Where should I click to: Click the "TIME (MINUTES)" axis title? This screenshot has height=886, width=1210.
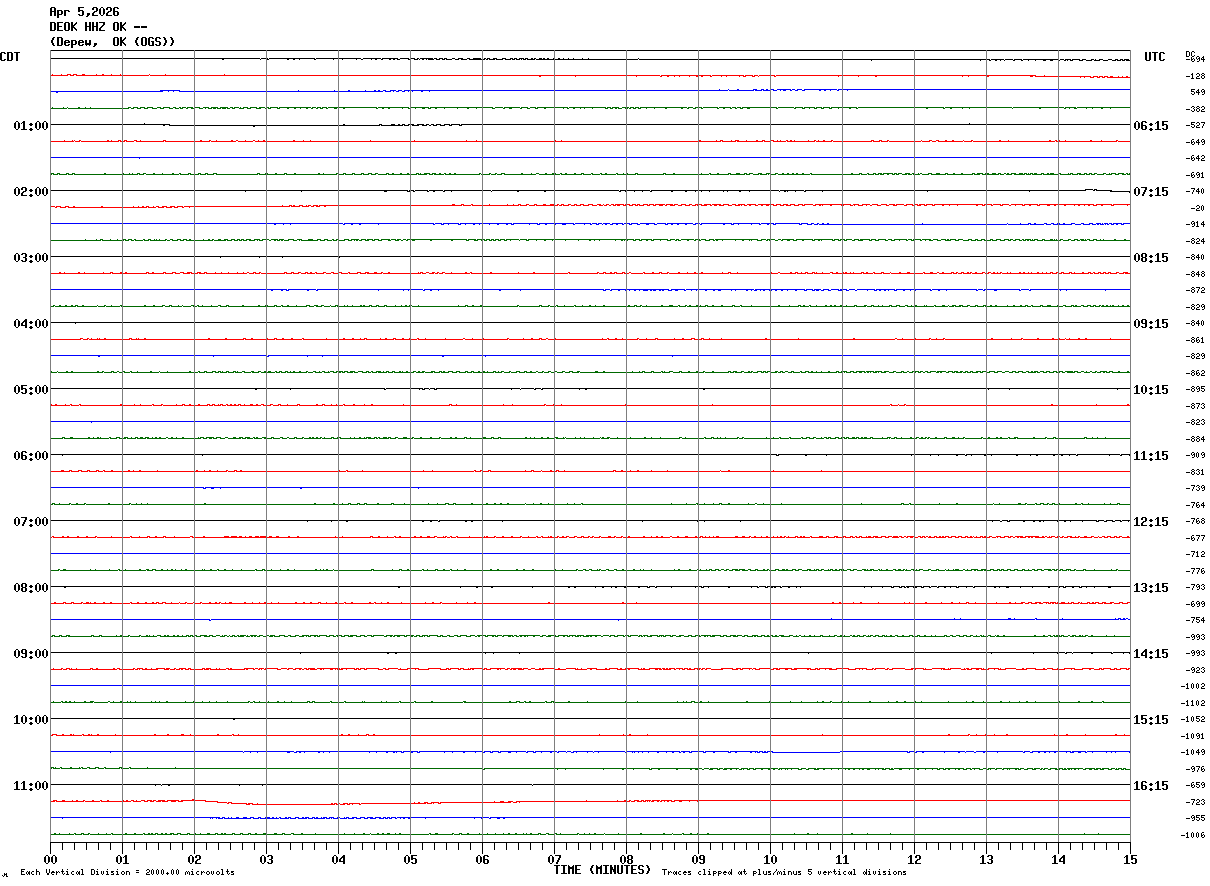click(602, 870)
